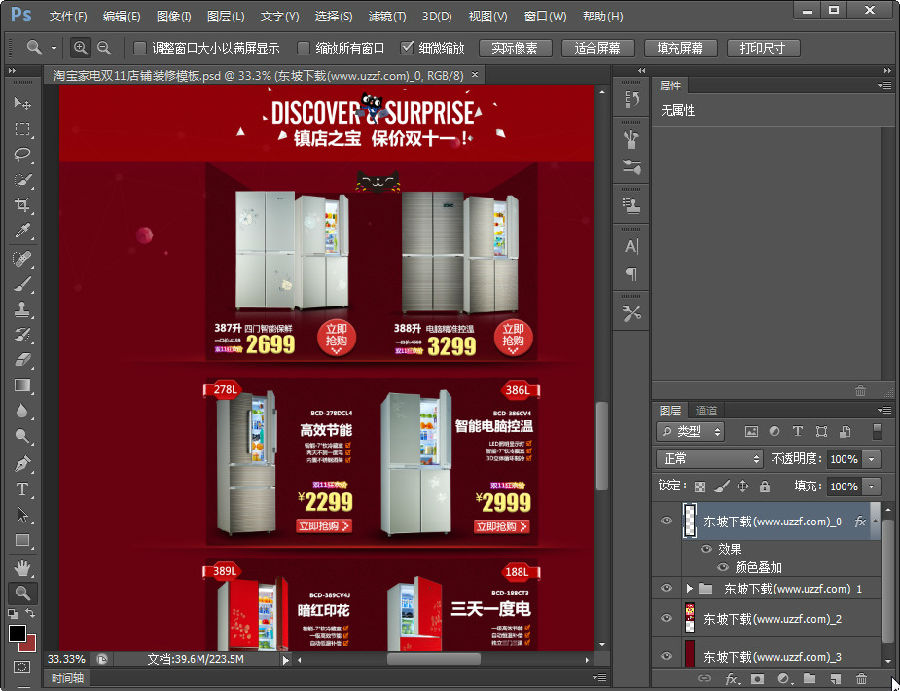Screen dimensions: 900x691
Task: Click the 适合屏幕 button
Action: [x=597, y=48]
